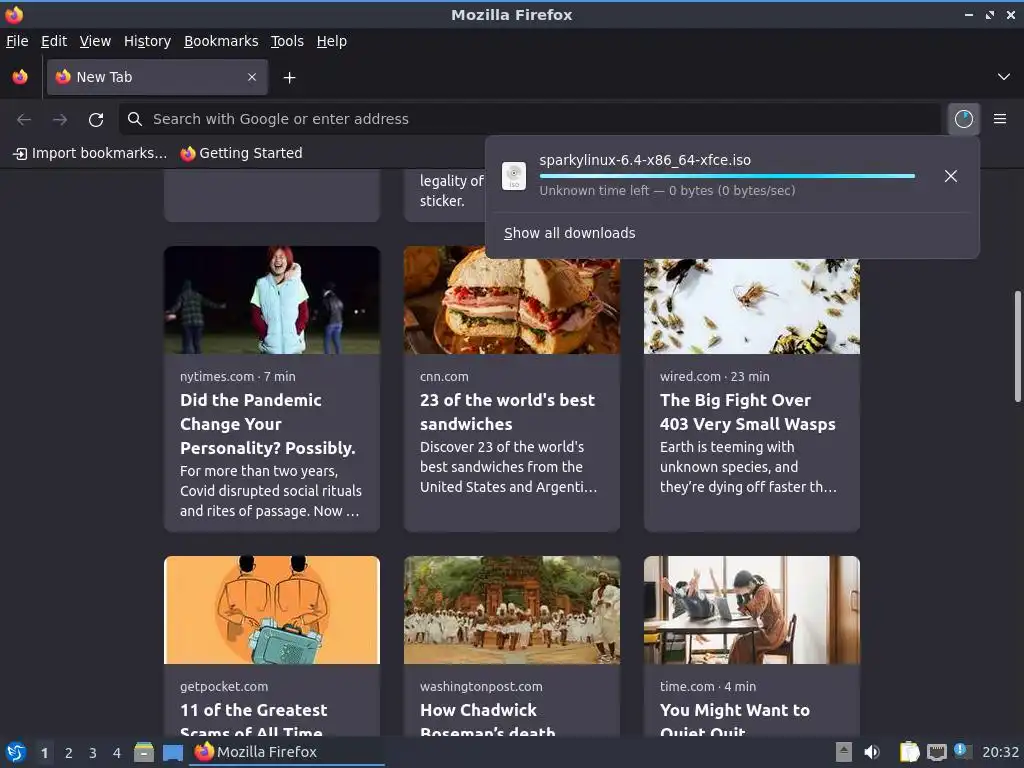Open the pandemic personality article thumbnail
This screenshot has width=1024, height=768.
click(x=272, y=300)
